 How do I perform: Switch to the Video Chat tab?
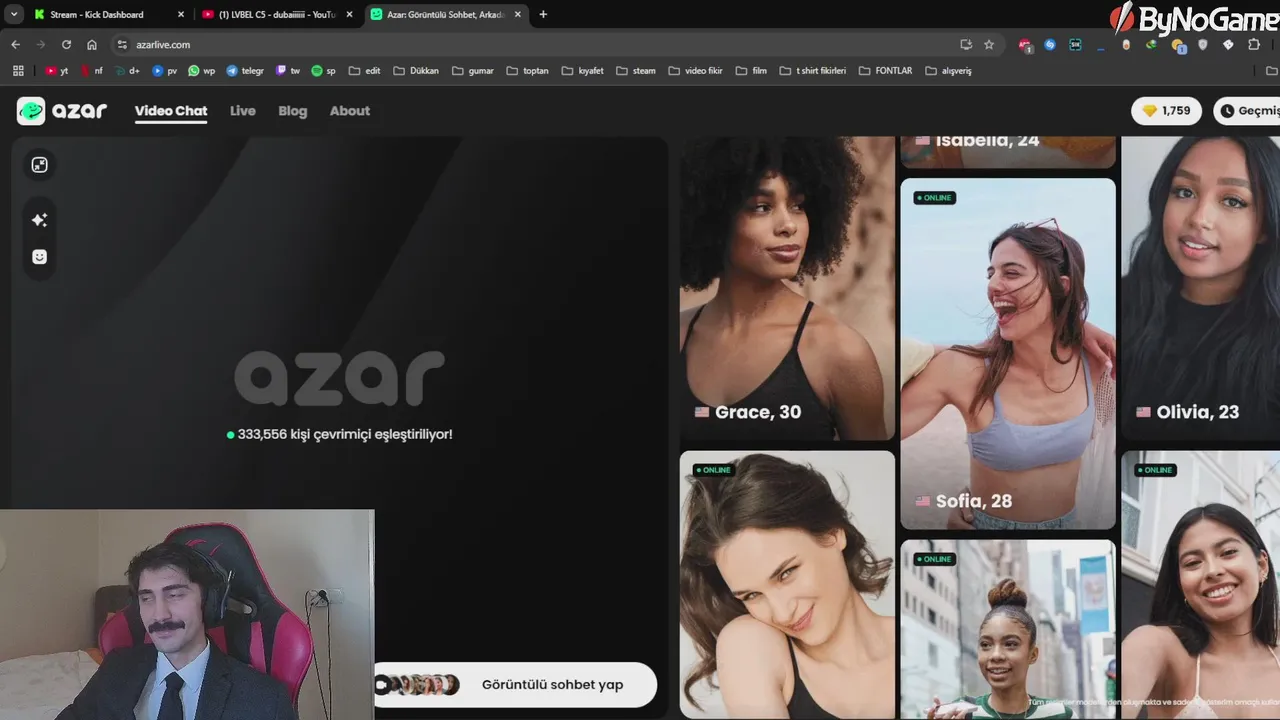(171, 111)
